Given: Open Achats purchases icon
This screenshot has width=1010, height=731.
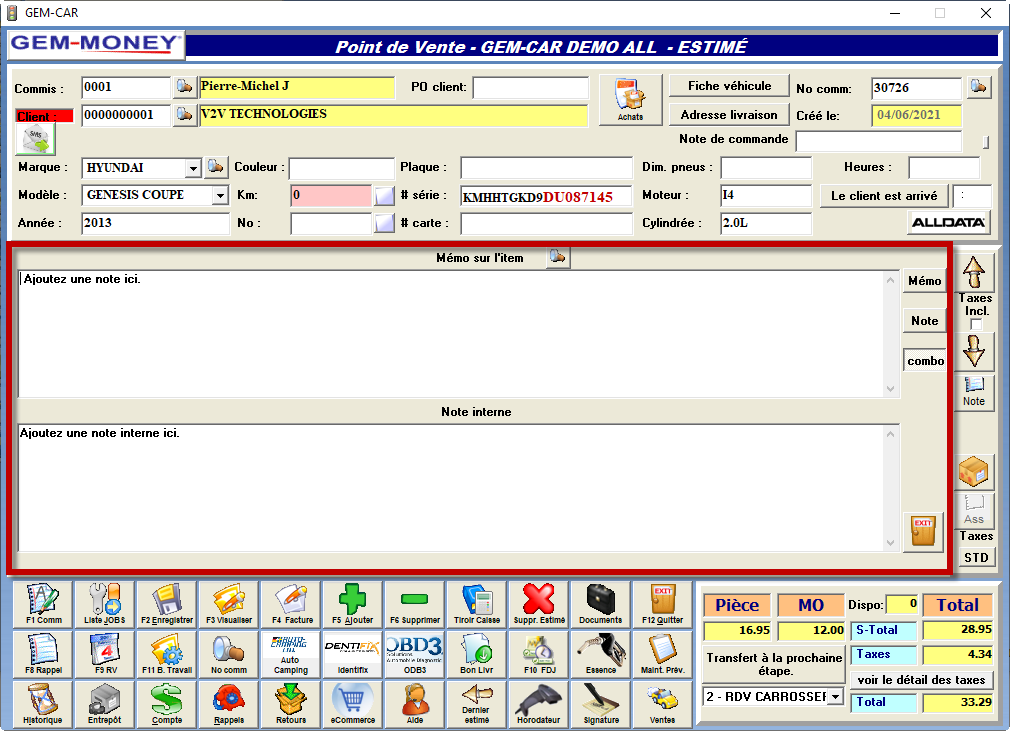Looking at the screenshot, I should (x=630, y=99).
